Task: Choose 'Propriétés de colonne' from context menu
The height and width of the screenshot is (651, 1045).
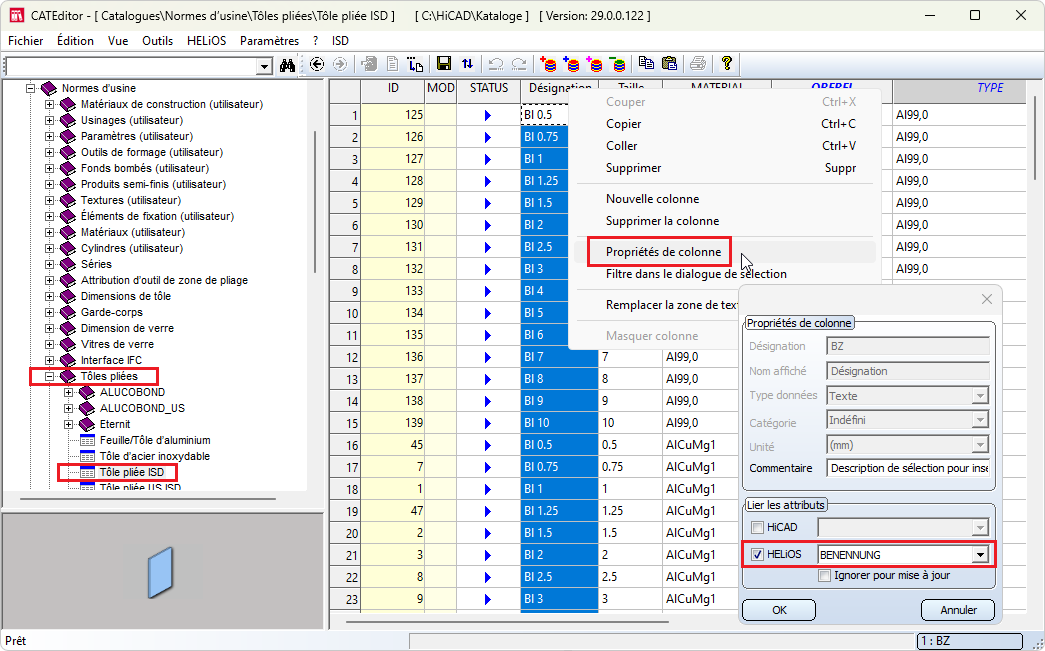Action: point(663,251)
